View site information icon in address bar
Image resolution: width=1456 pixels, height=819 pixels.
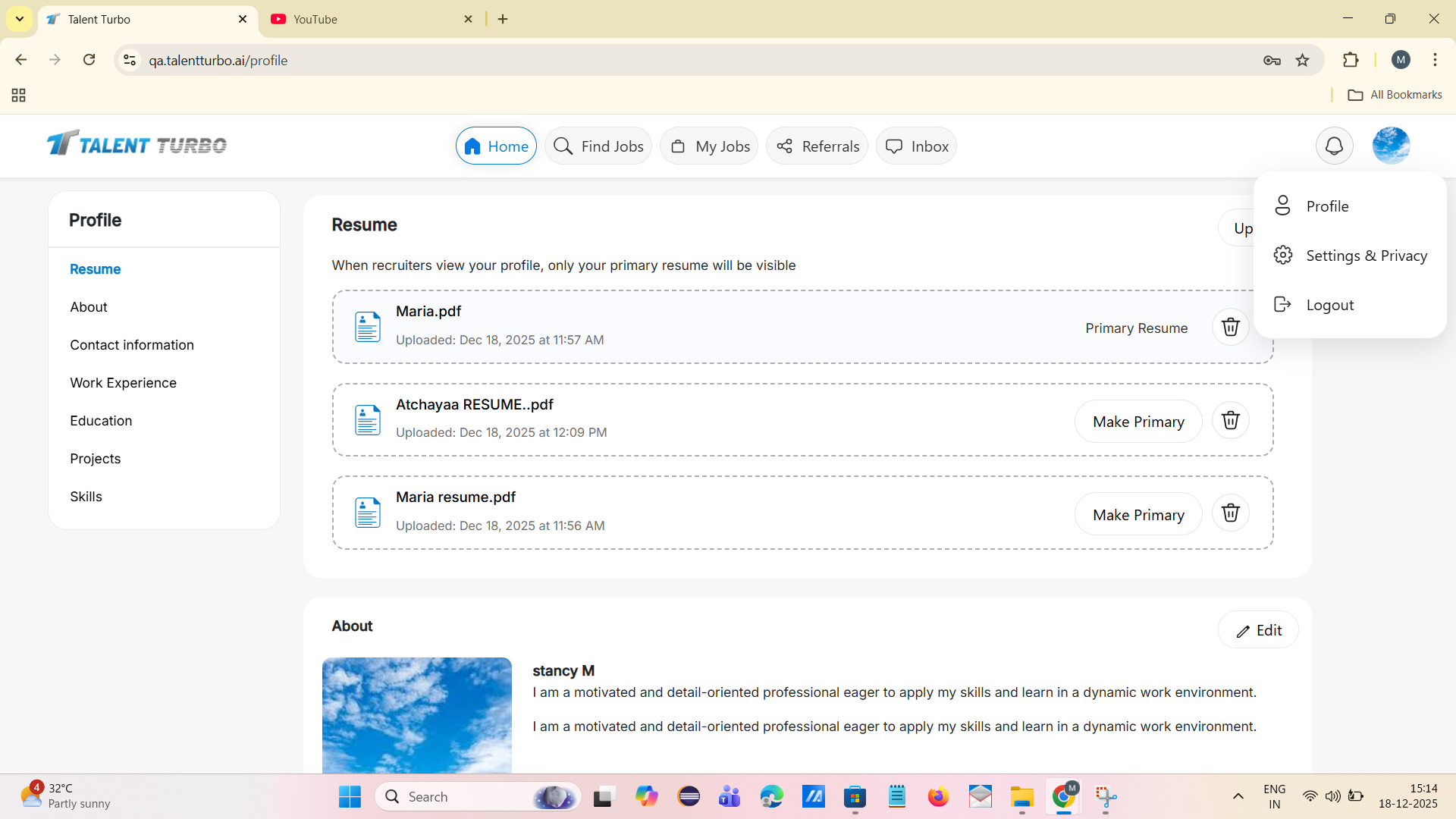pyautogui.click(x=130, y=60)
